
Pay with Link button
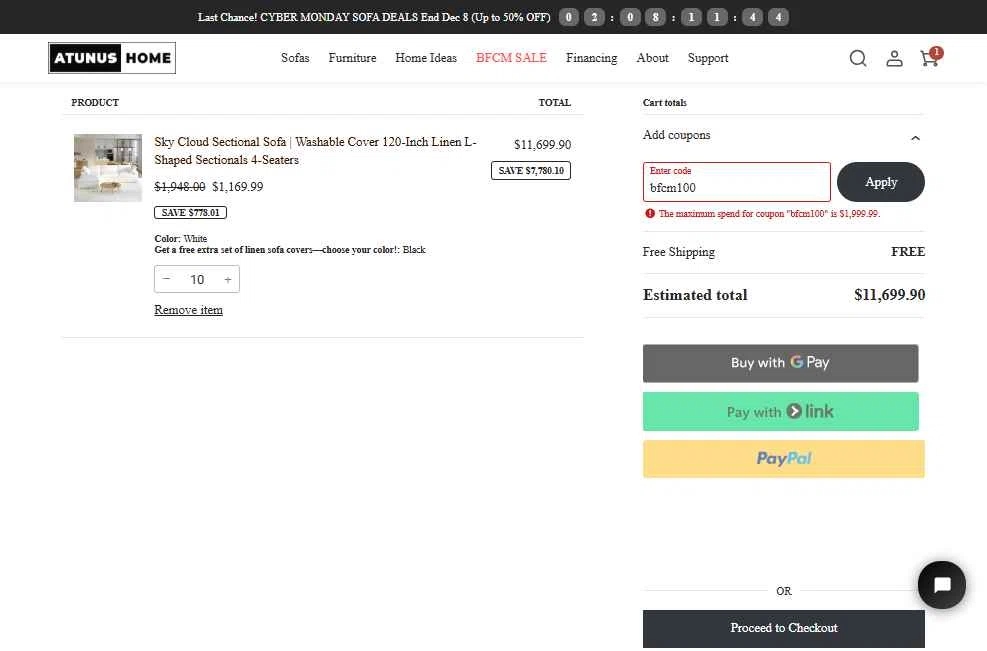click(x=781, y=412)
